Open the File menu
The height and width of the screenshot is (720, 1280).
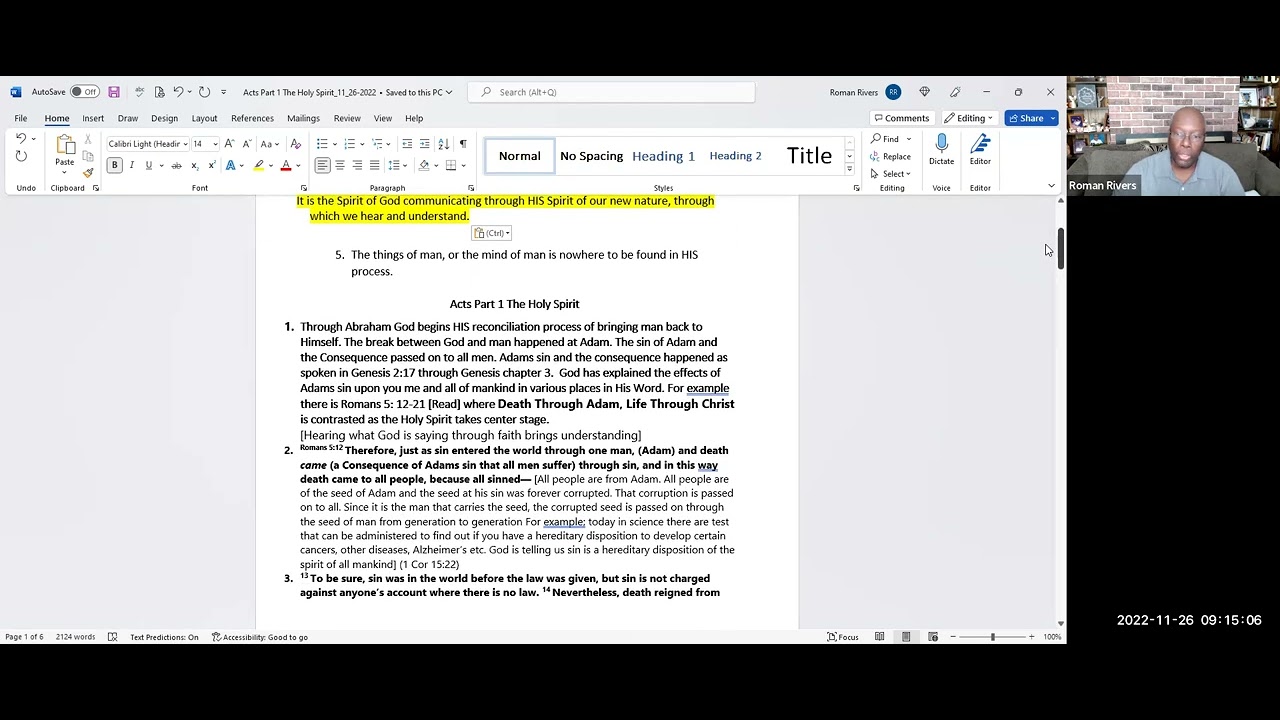tap(20, 118)
